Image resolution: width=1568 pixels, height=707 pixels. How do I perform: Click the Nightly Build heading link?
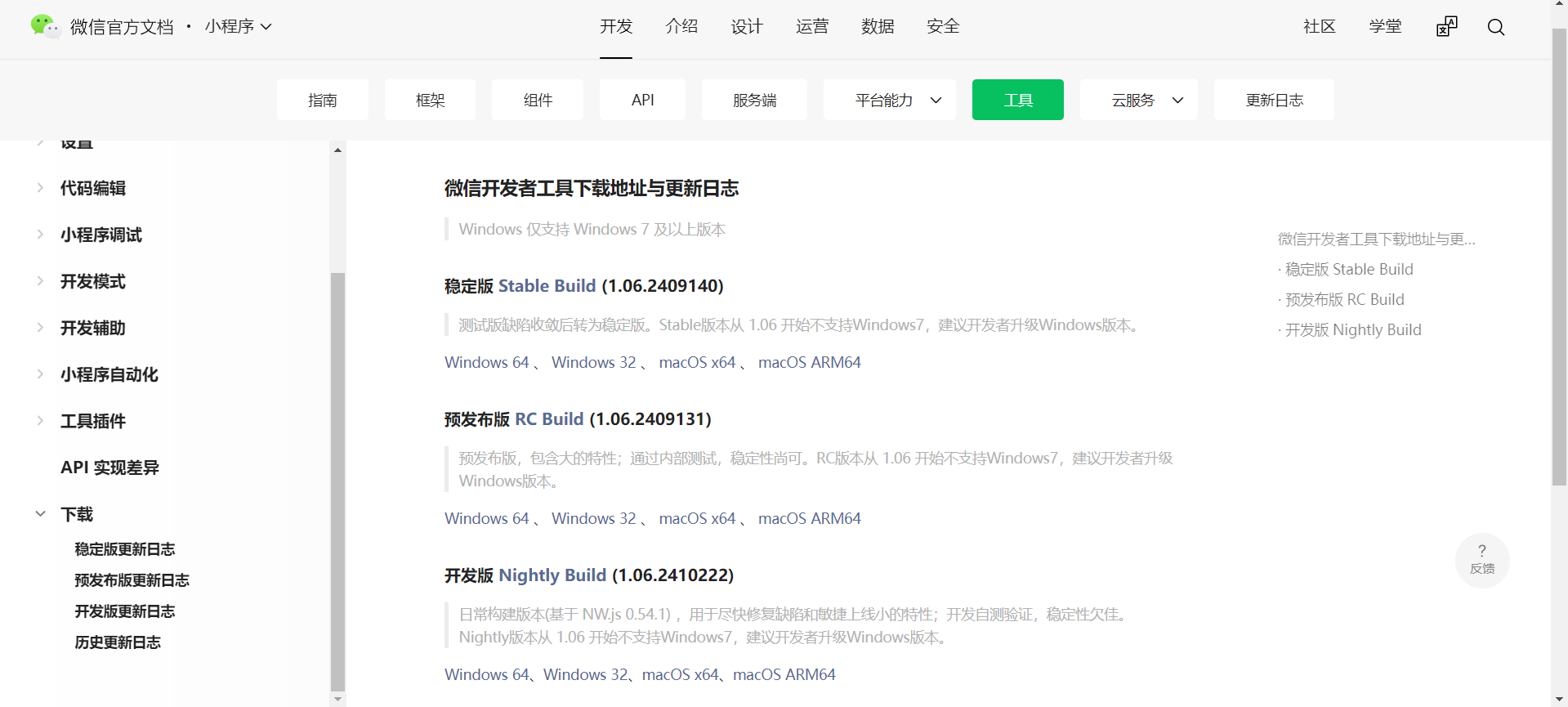coord(552,575)
